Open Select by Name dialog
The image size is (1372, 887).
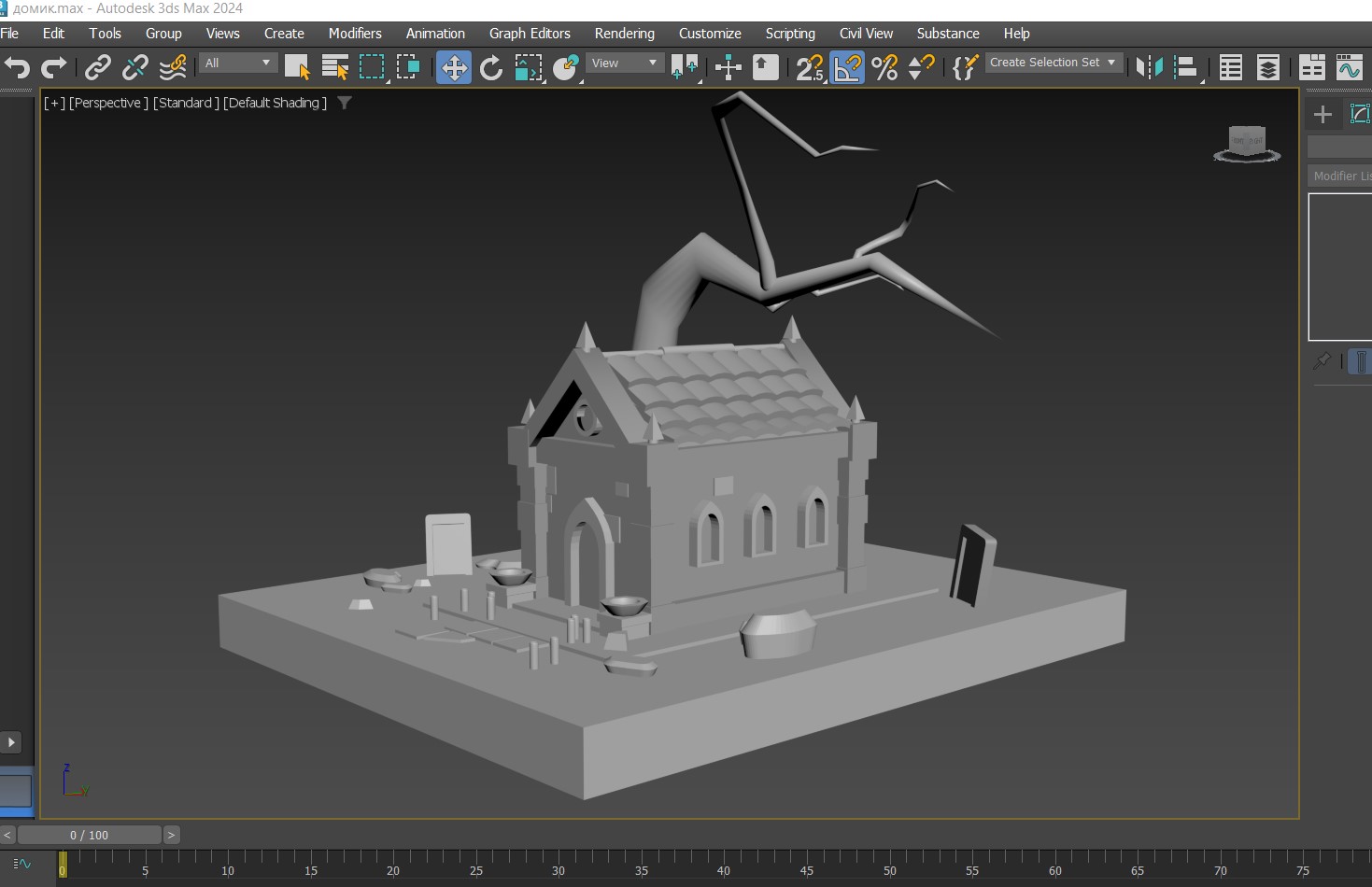click(x=334, y=67)
